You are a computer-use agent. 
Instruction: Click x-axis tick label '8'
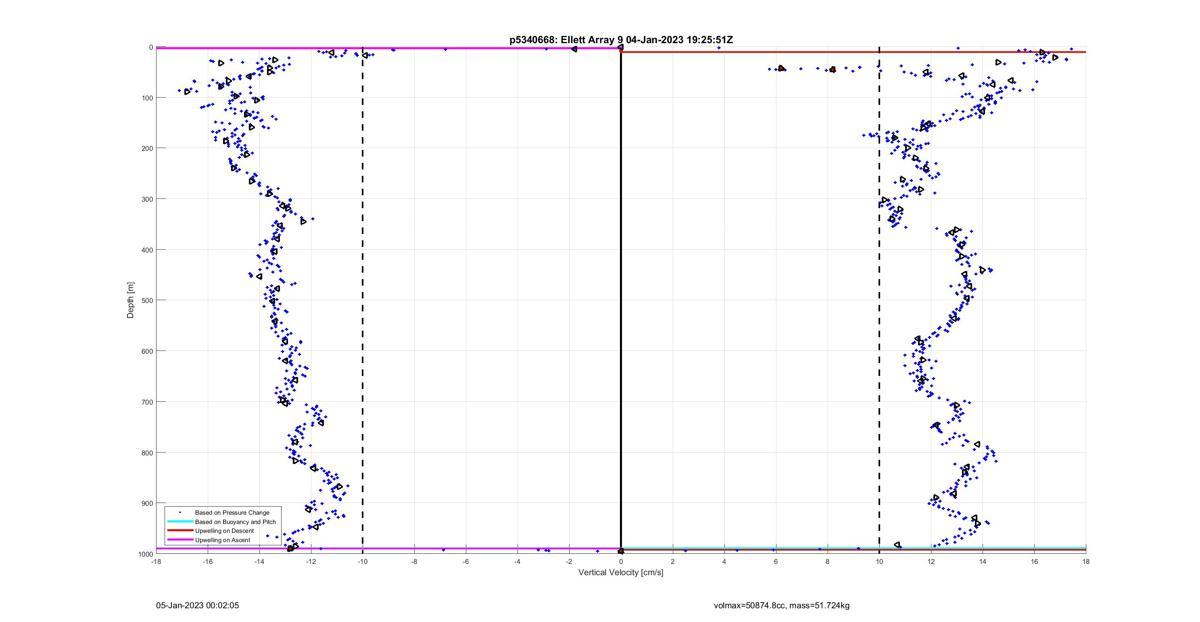coord(828,561)
